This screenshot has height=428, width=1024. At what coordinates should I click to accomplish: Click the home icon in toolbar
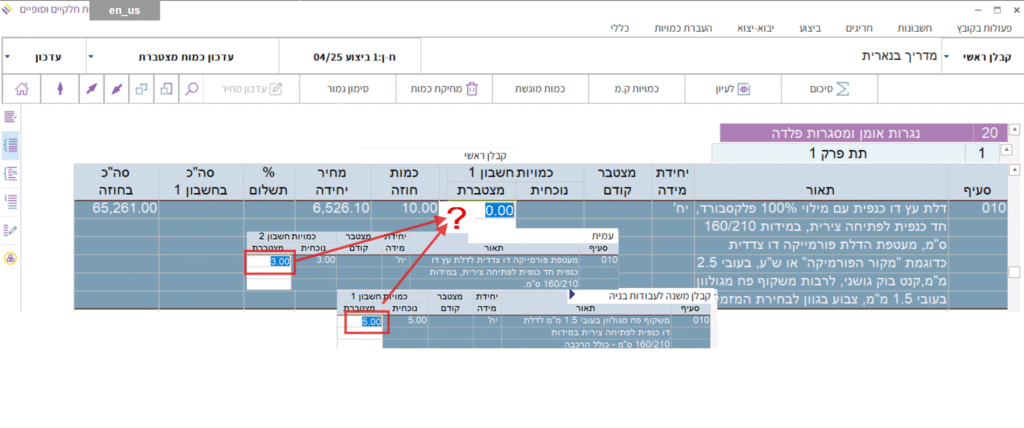click(23, 88)
